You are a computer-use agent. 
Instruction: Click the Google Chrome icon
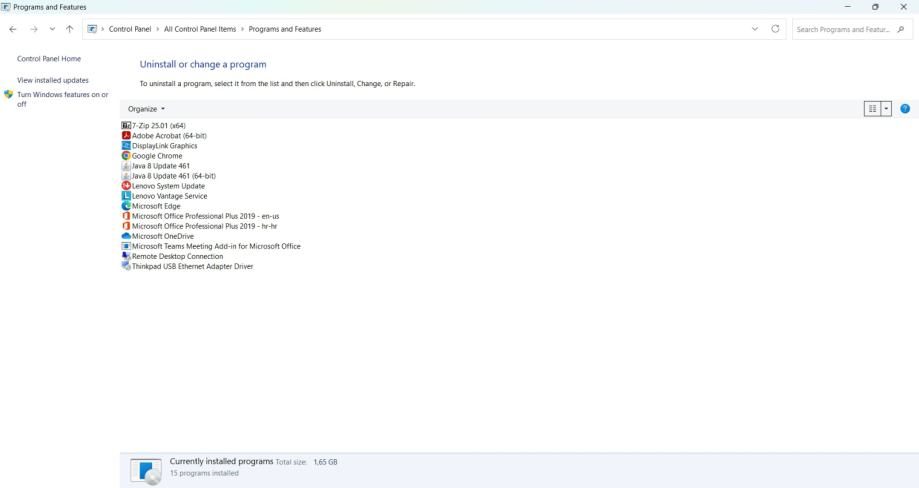tap(125, 156)
